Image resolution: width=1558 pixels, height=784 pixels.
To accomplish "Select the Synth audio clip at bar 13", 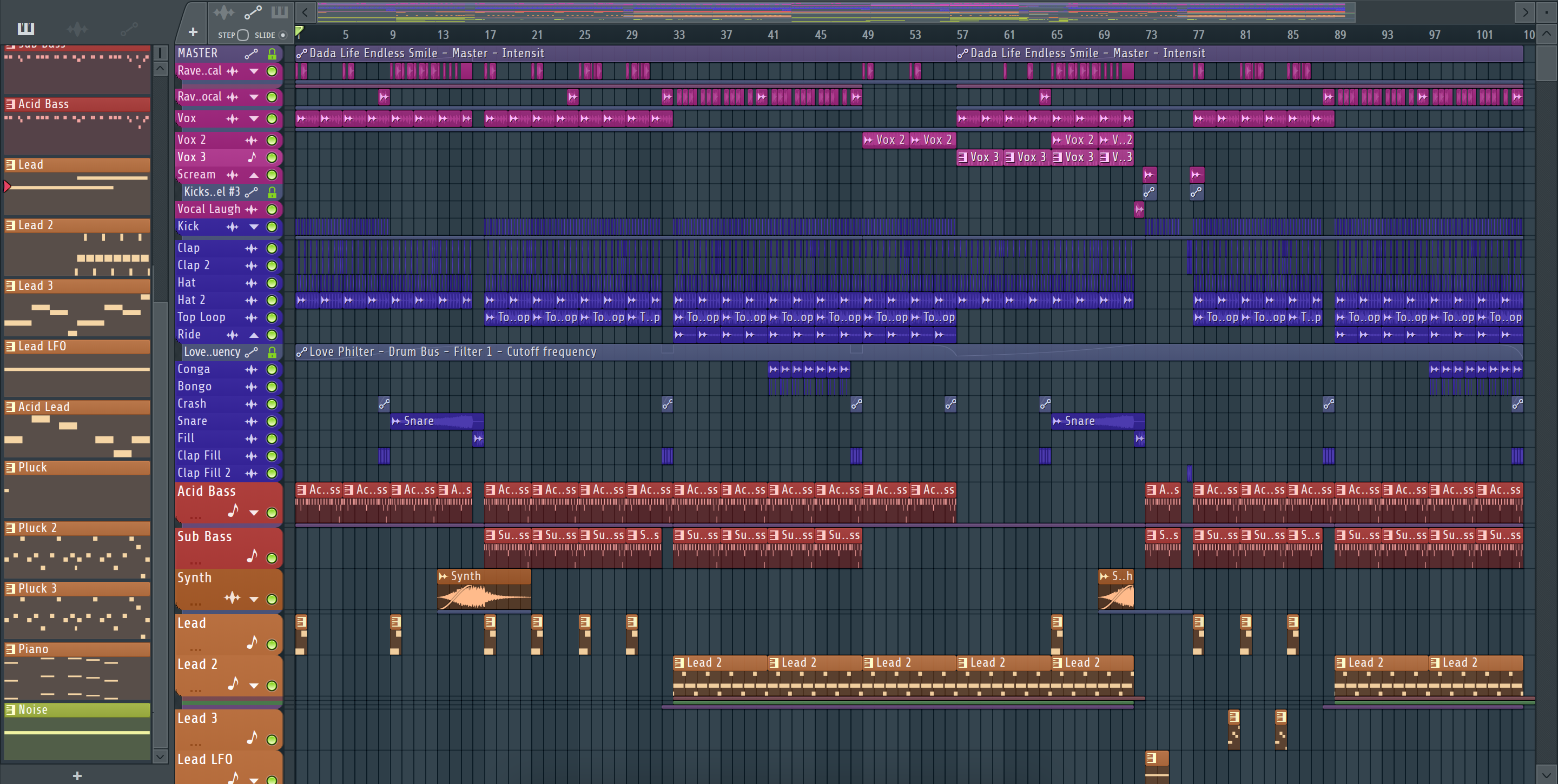I will point(484,589).
